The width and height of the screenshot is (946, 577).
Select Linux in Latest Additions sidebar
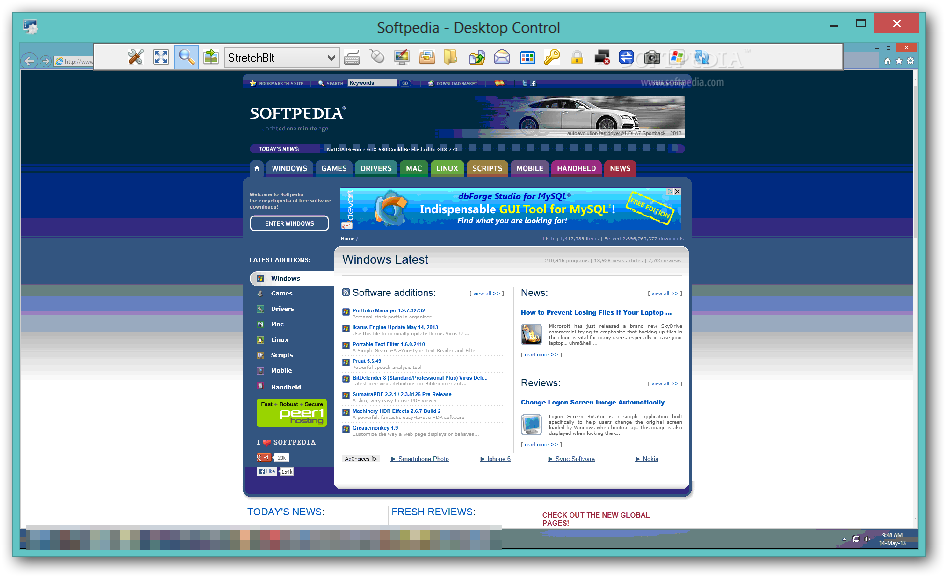tap(279, 340)
